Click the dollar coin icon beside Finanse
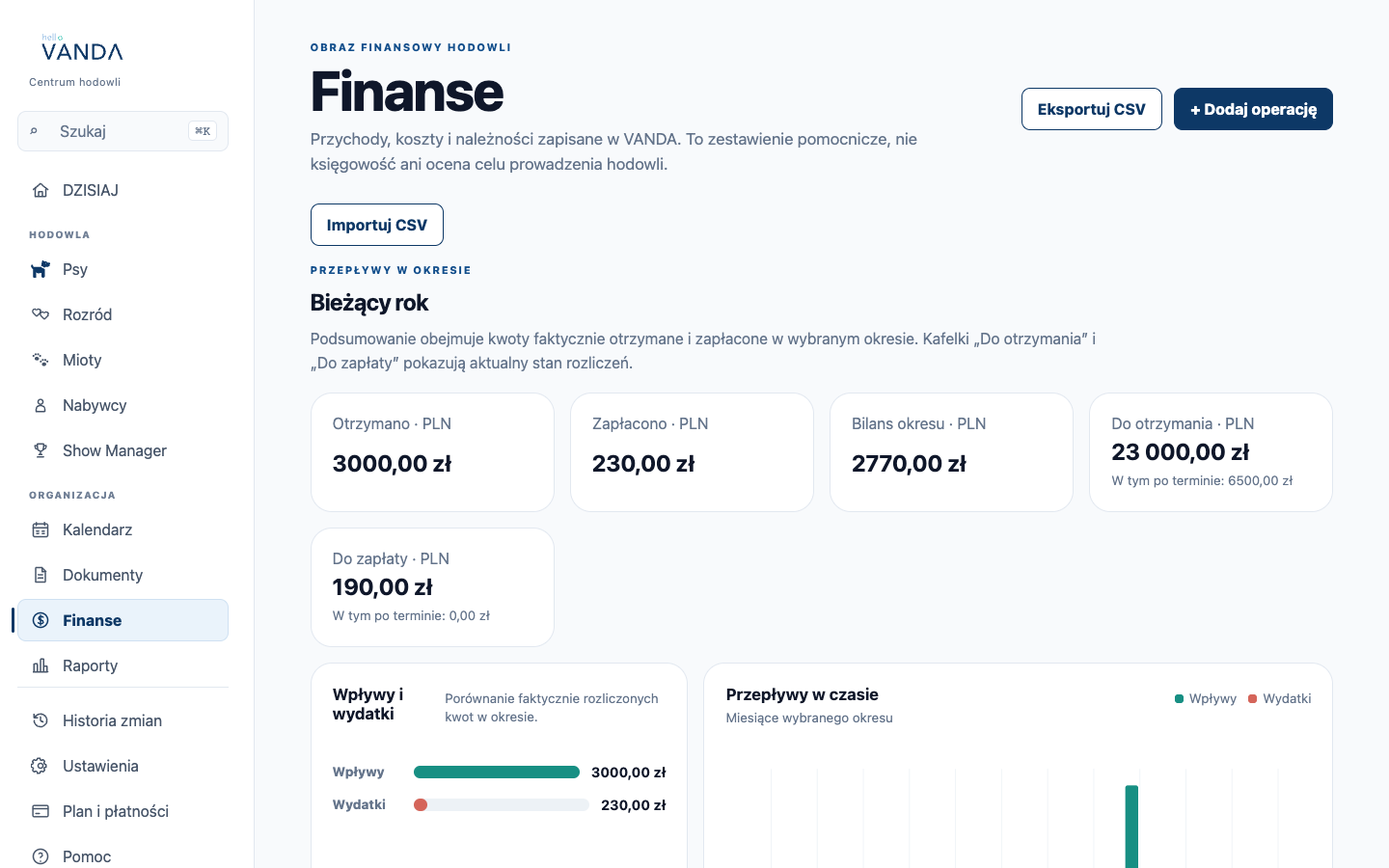This screenshot has width=1389, height=868. (x=41, y=620)
